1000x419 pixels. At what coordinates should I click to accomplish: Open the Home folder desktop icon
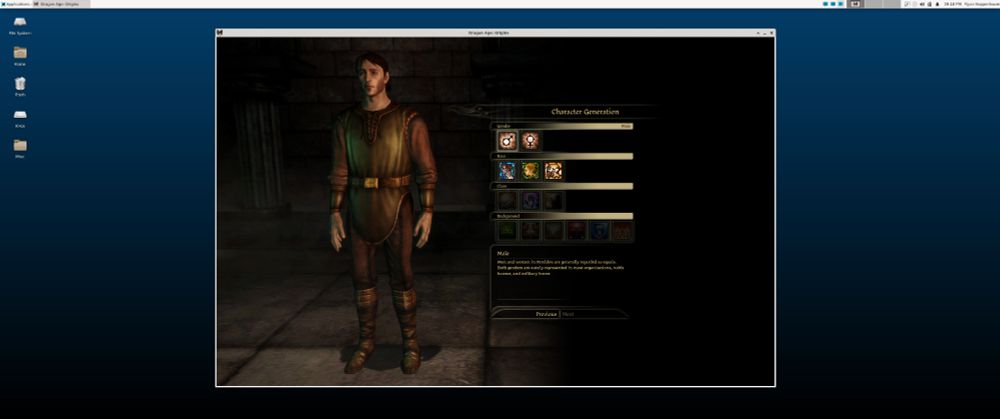20,56
